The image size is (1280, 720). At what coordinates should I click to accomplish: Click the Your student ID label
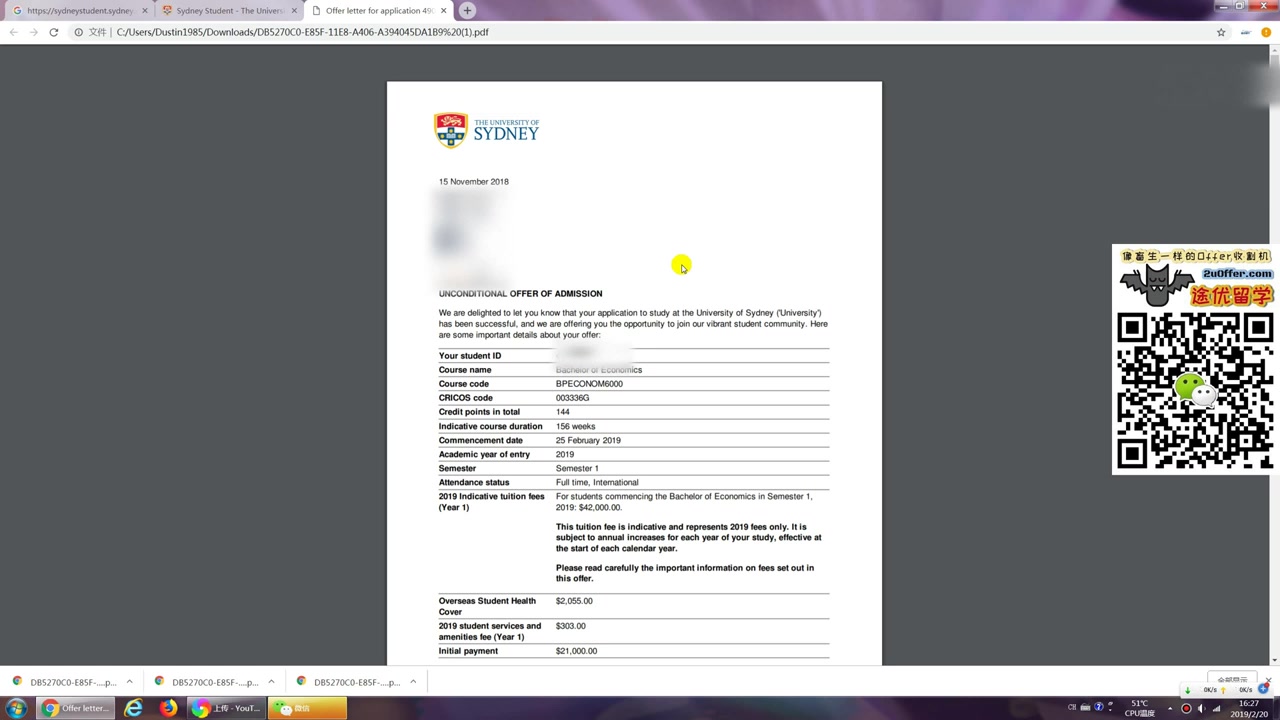[x=469, y=356]
